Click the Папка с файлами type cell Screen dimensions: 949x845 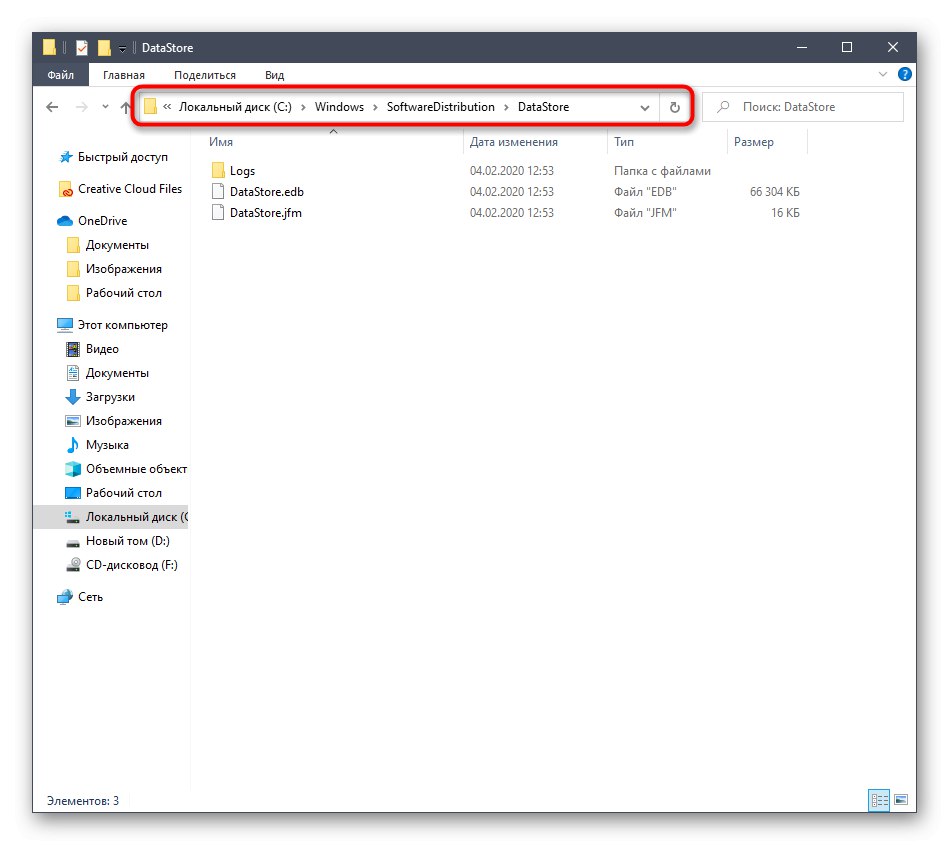coord(662,171)
